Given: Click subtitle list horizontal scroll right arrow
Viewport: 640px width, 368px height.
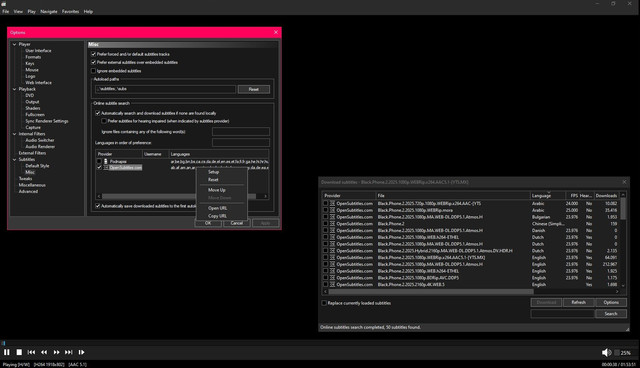Looking at the screenshot, I should (617, 292).
